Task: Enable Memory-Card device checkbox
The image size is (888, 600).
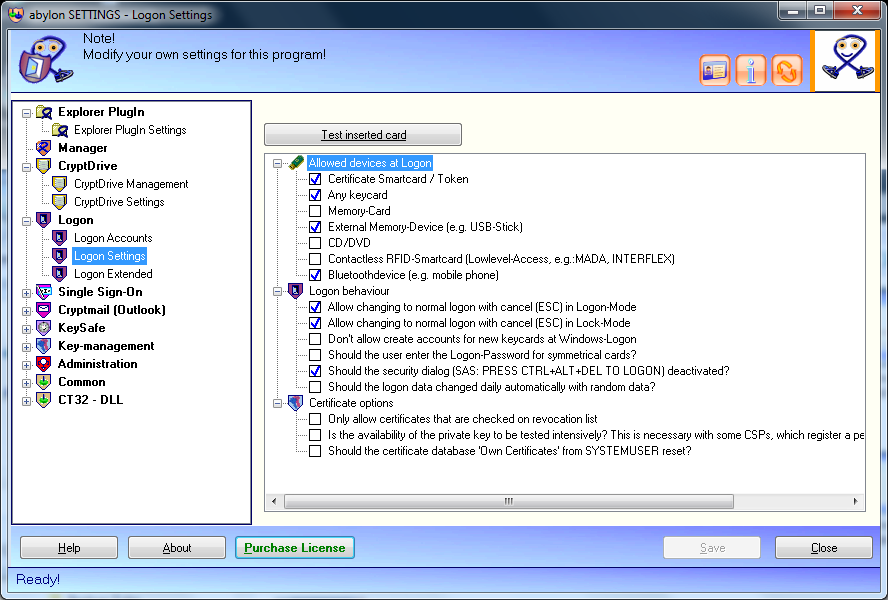Action: [315, 211]
